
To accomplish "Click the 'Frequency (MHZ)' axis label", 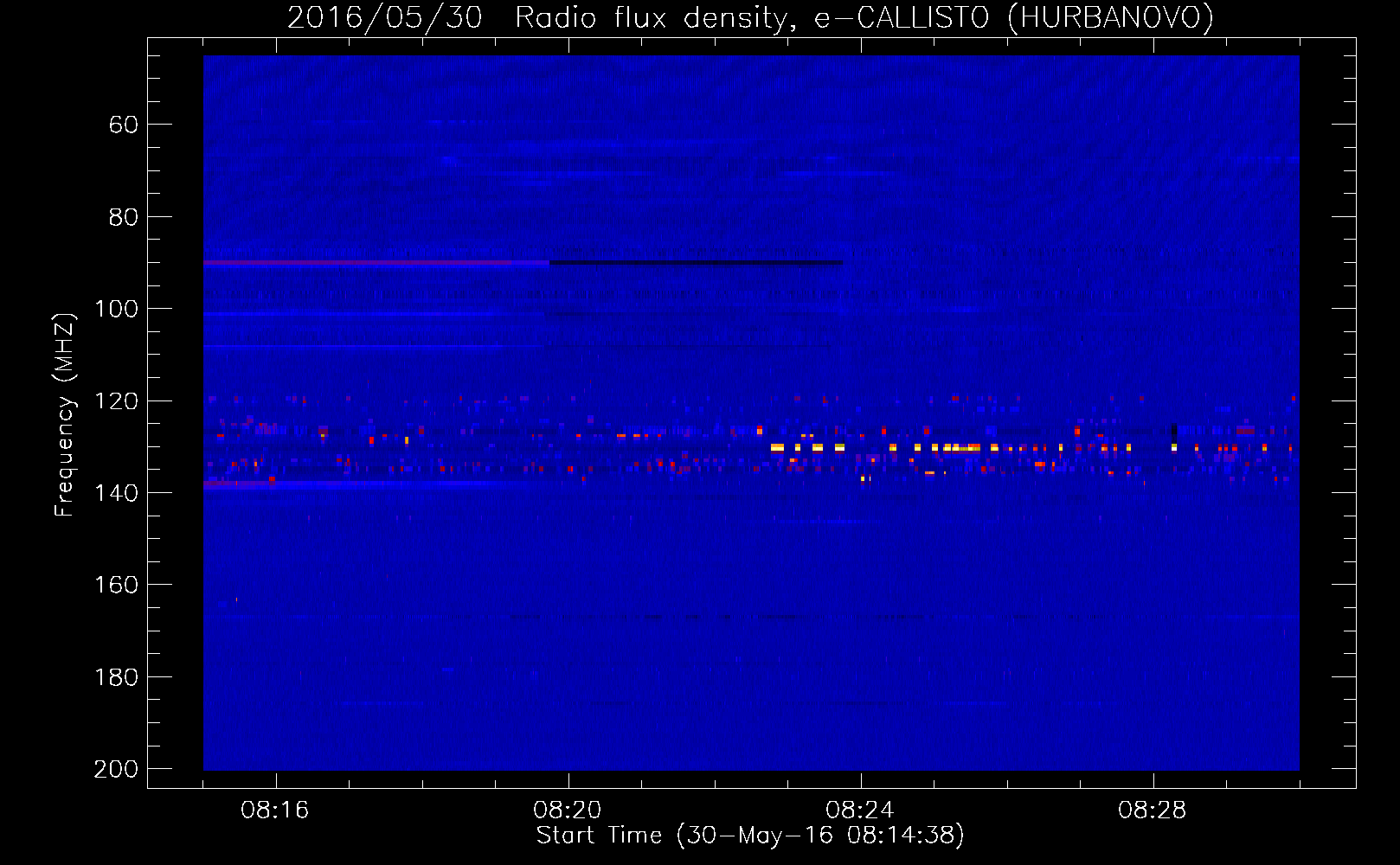I will coord(64,414).
